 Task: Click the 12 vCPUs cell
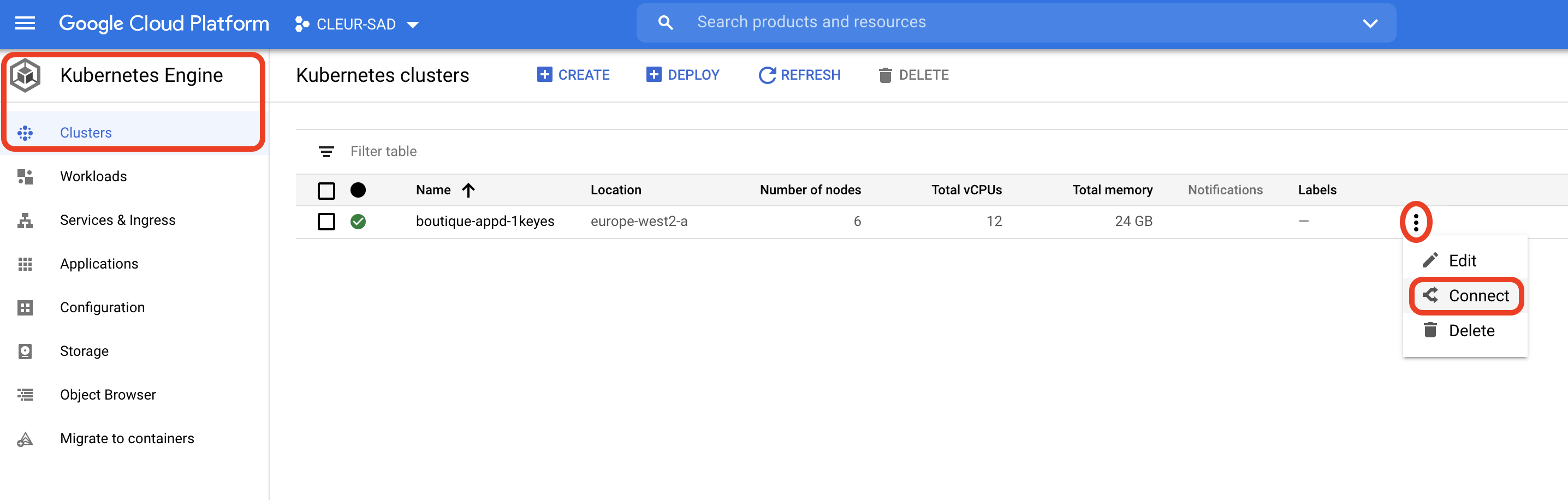point(994,222)
